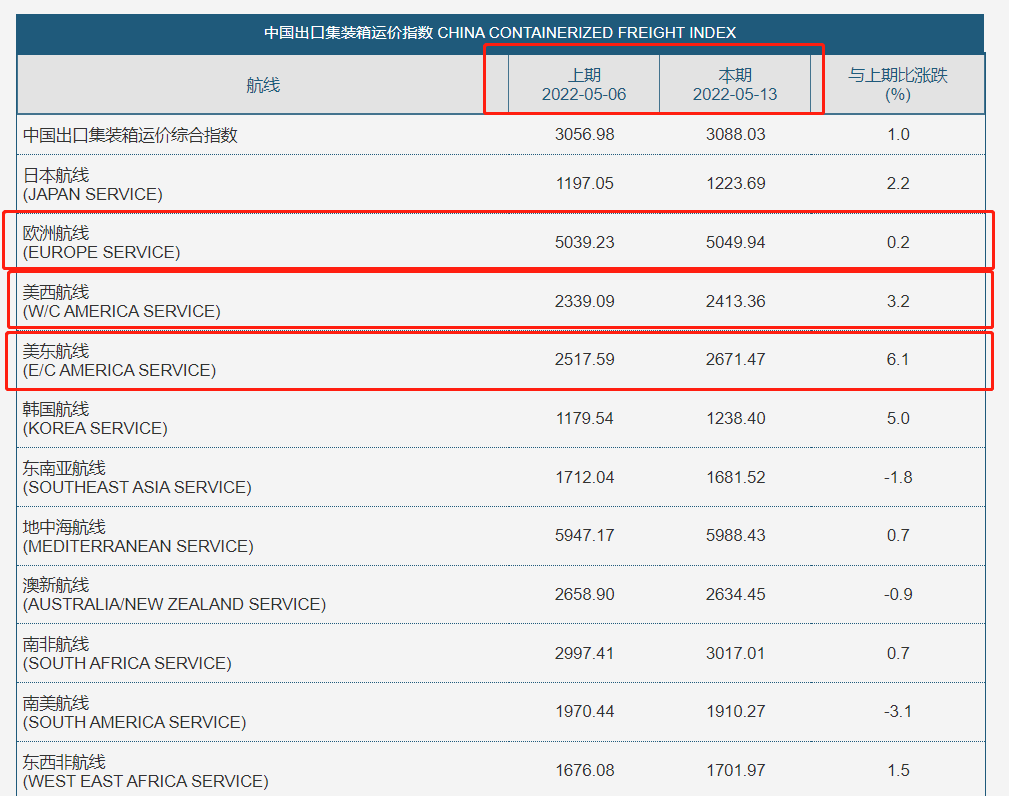
Task: Click the West East Africa value 1676.08
Action: pyautogui.click(x=584, y=770)
